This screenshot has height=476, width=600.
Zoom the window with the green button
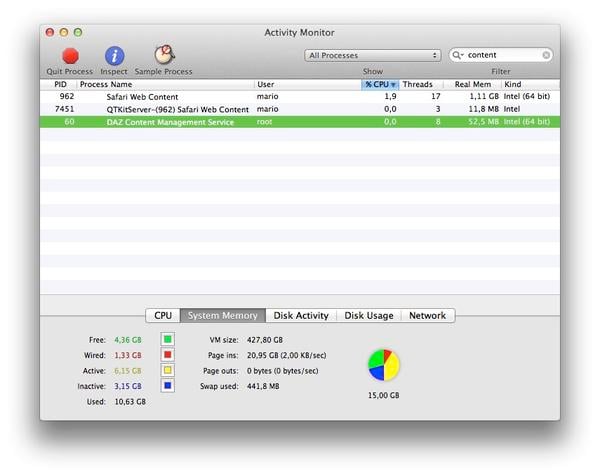[78, 32]
